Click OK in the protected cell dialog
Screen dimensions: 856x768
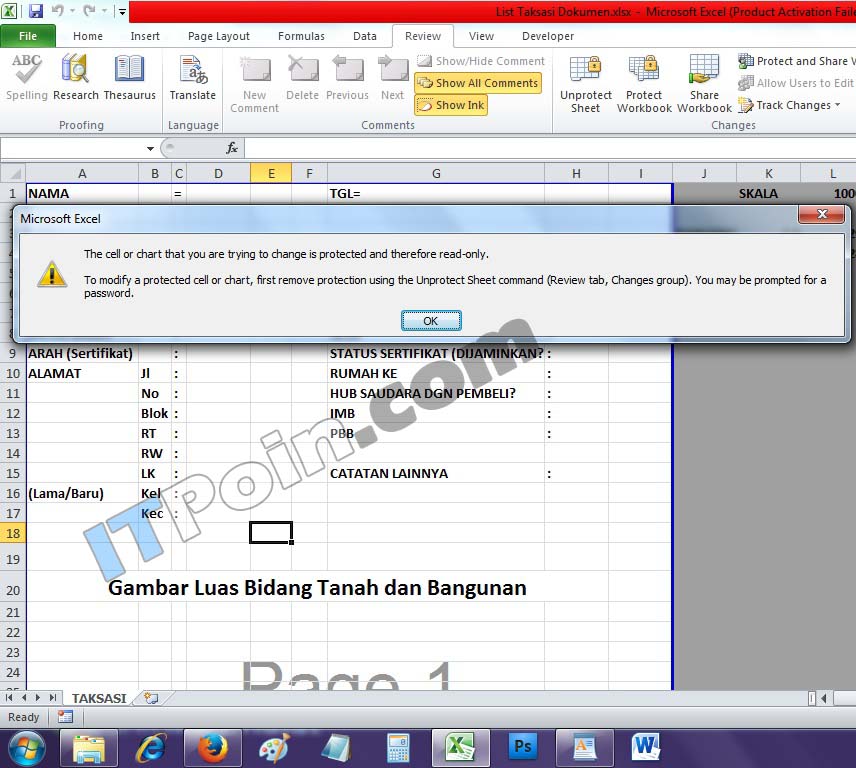pos(431,320)
